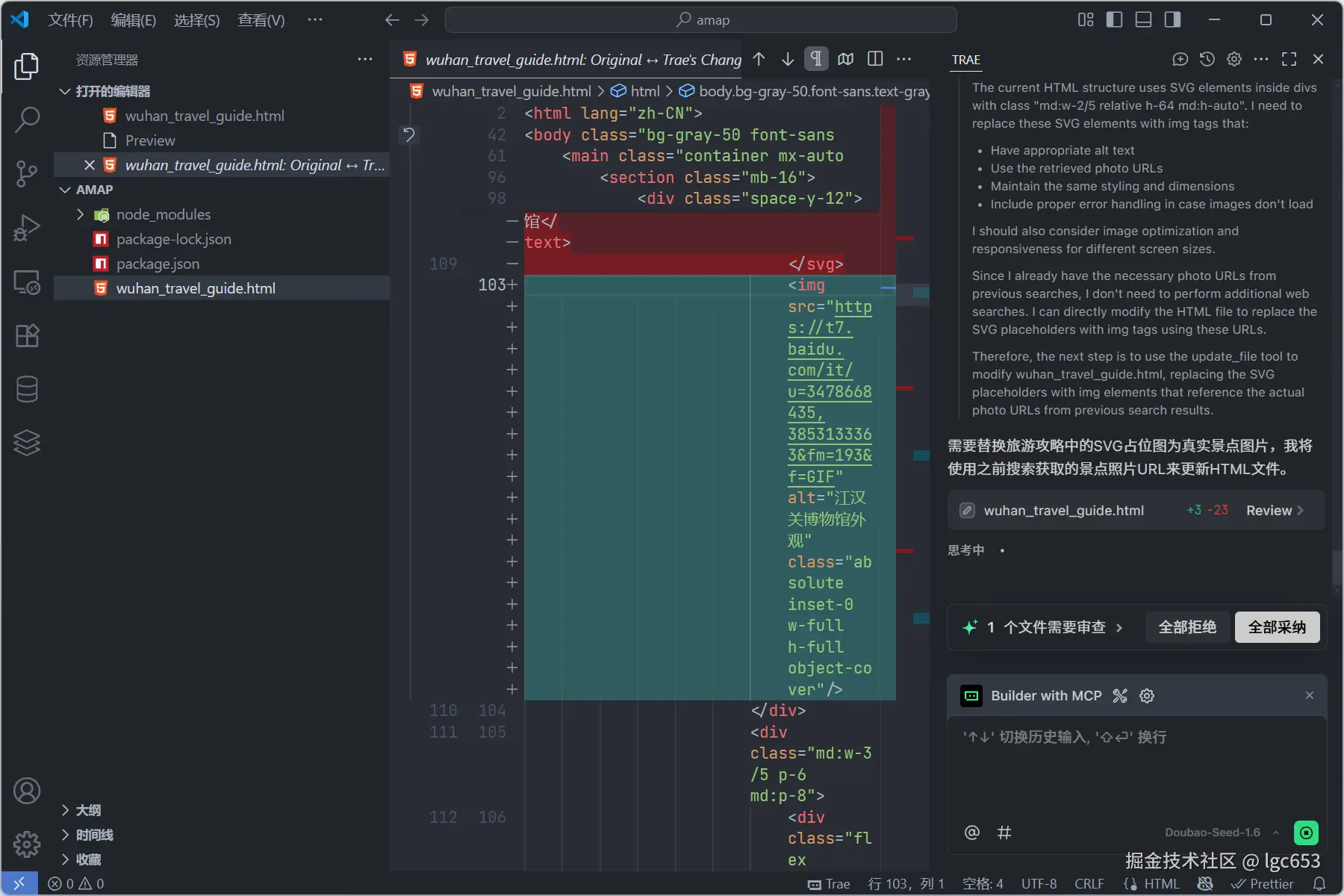Click the amap command center search box
The image size is (1344, 896).
(x=701, y=20)
